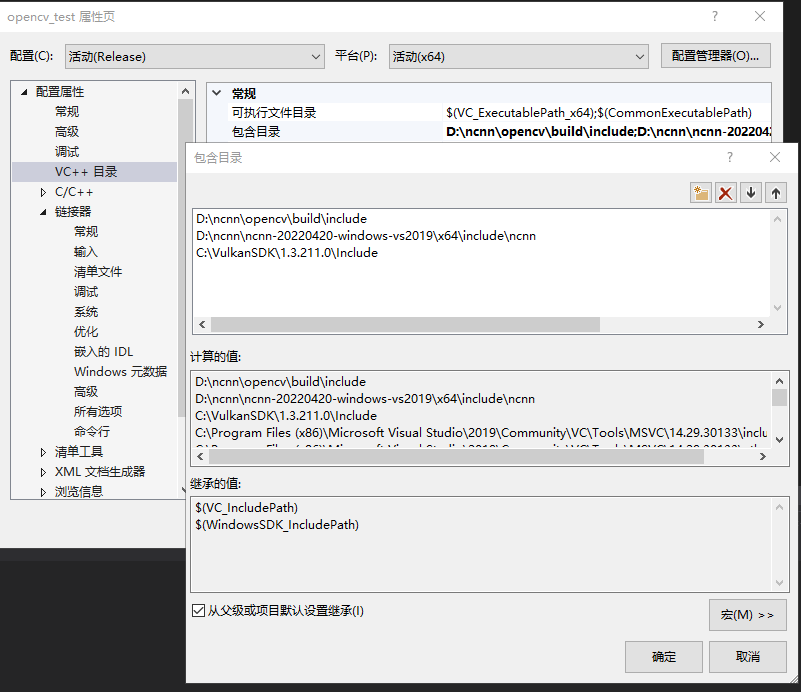Confirm with the 确定 button

[x=664, y=657]
